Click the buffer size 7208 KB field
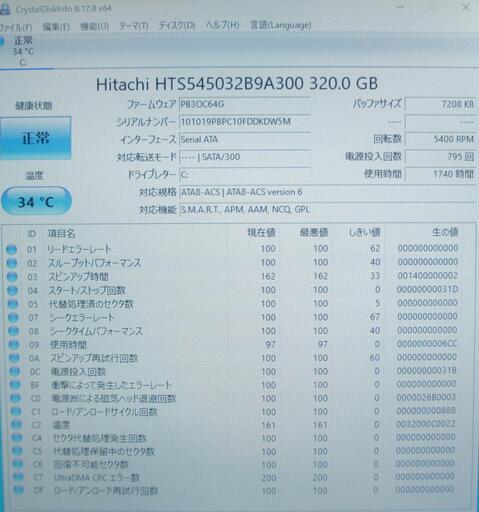The width and height of the screenshot is (479, 512). click(x=440, y=104)
